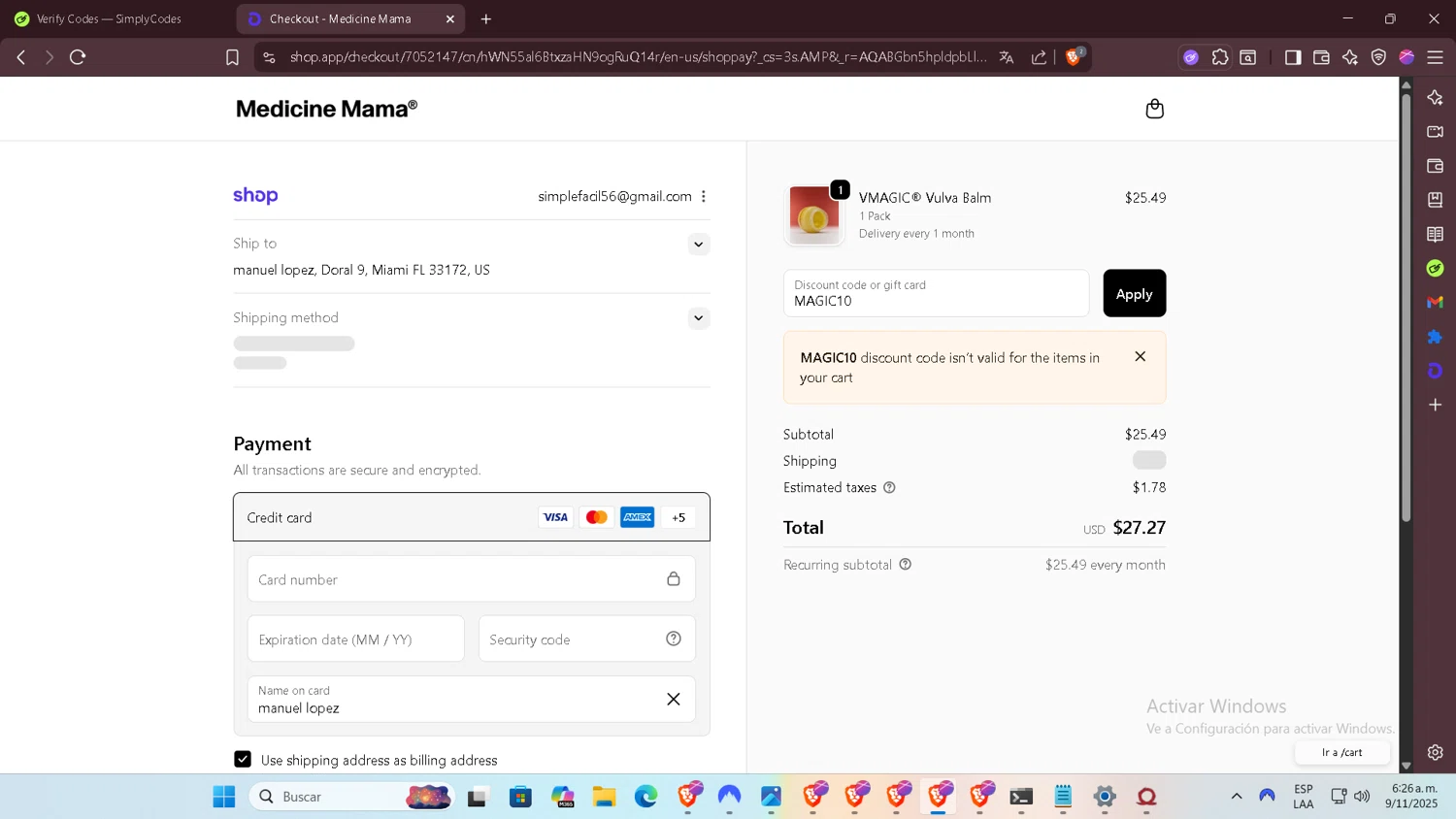The height and width of the screenshot is (819, 1456).
Task: Open File Explorer from taskbar
Action: click(605, 797)
